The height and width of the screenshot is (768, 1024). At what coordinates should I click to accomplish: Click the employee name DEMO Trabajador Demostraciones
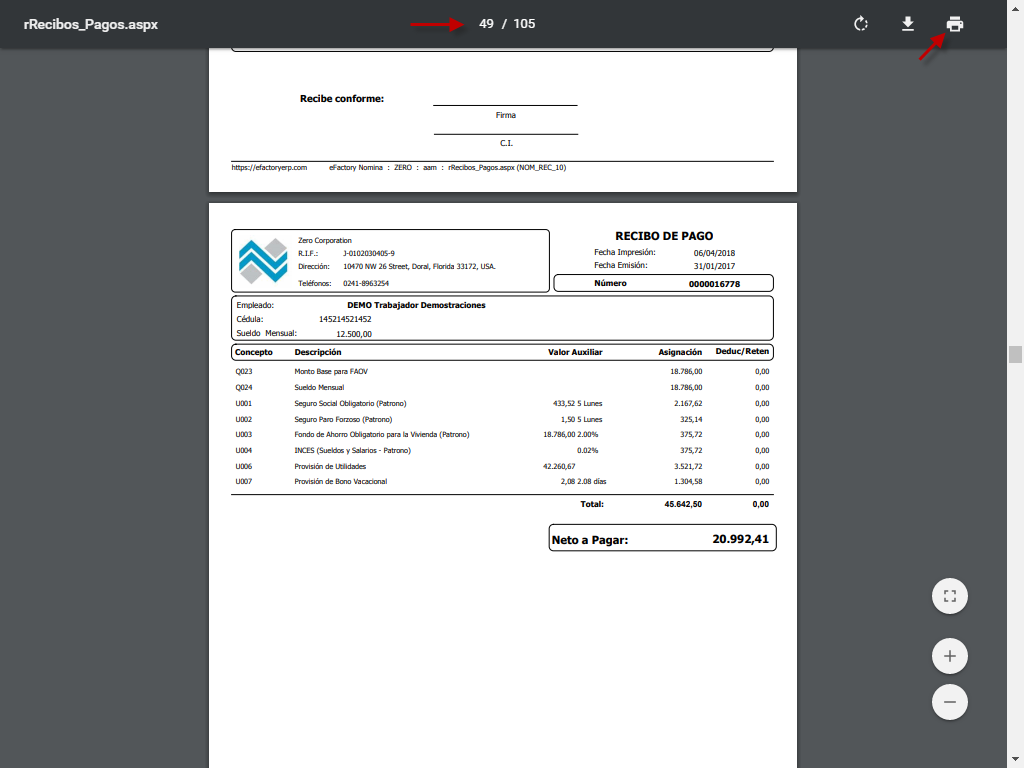tap(416, 305)
